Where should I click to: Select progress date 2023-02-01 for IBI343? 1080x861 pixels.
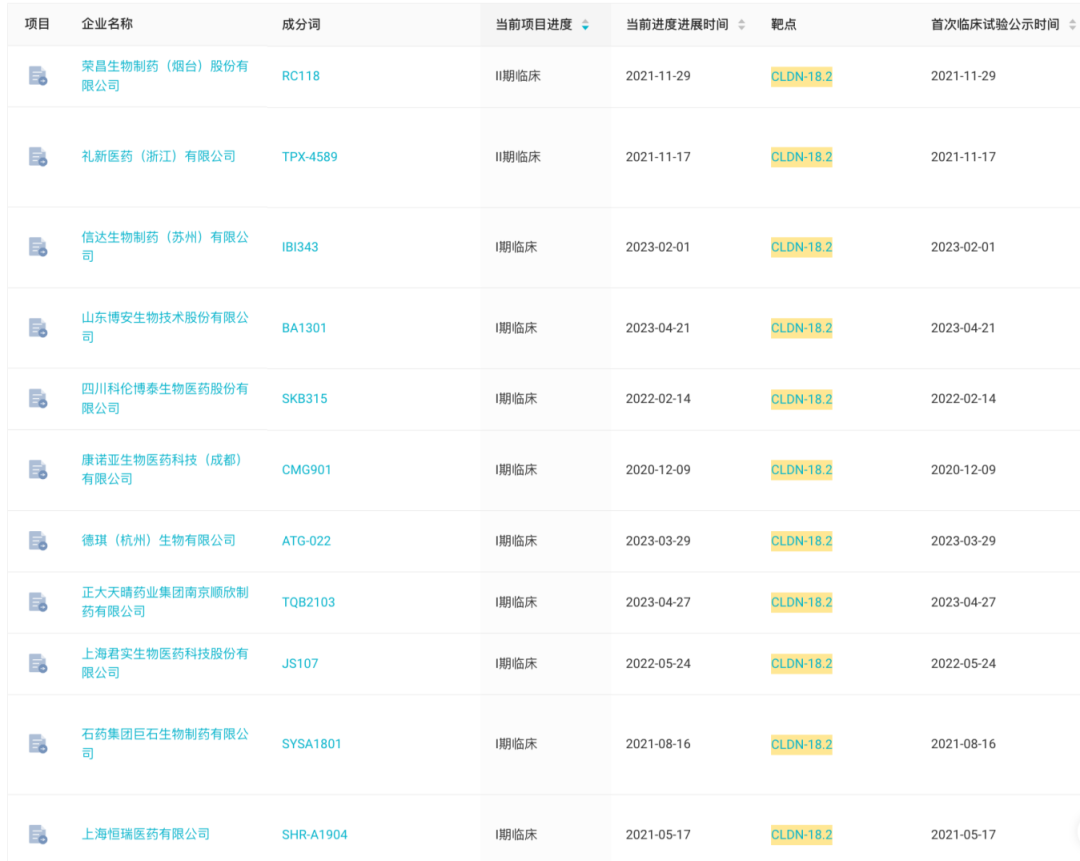[658, 247]
